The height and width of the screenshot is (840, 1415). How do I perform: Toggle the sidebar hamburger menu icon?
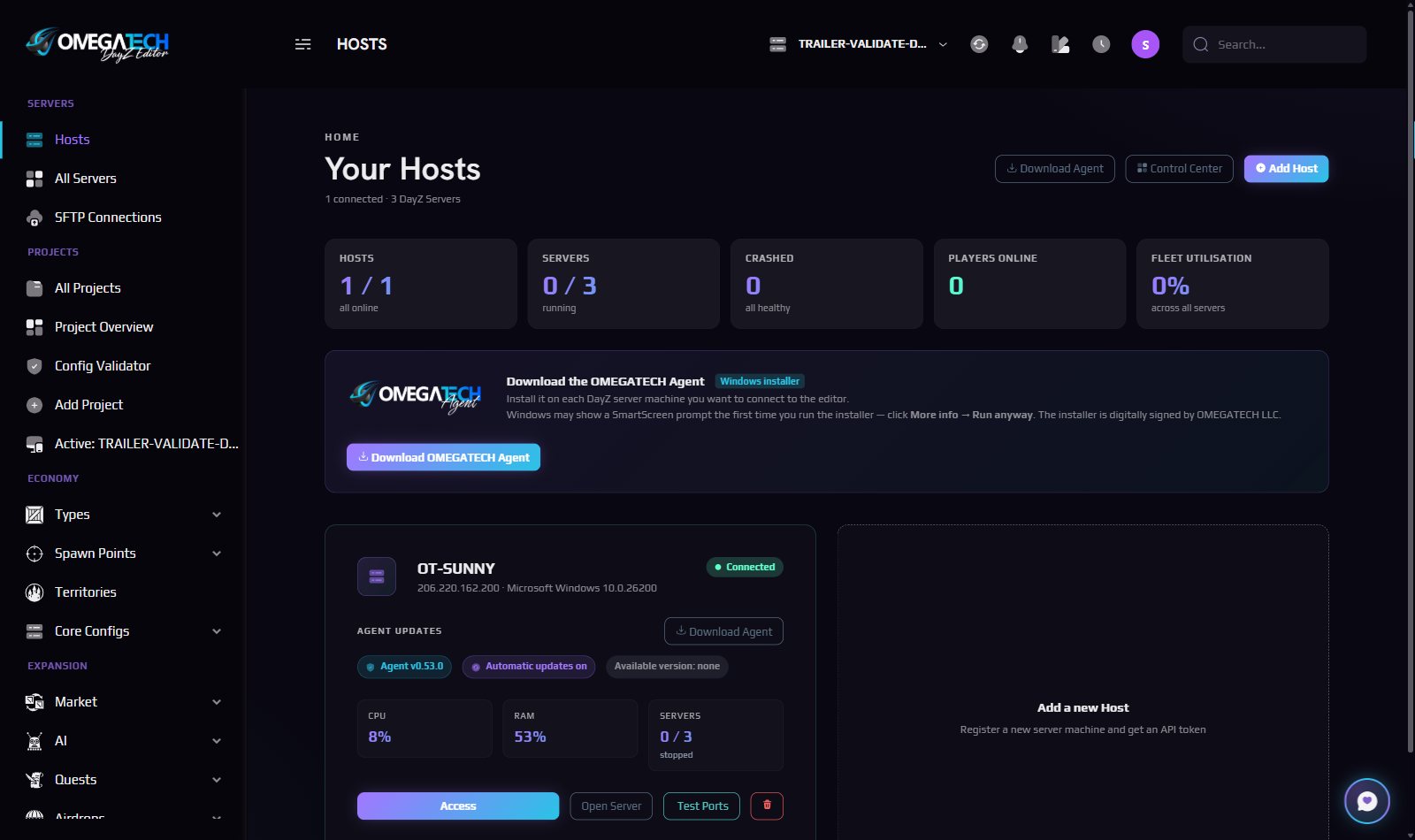click(x=302, y=44)
